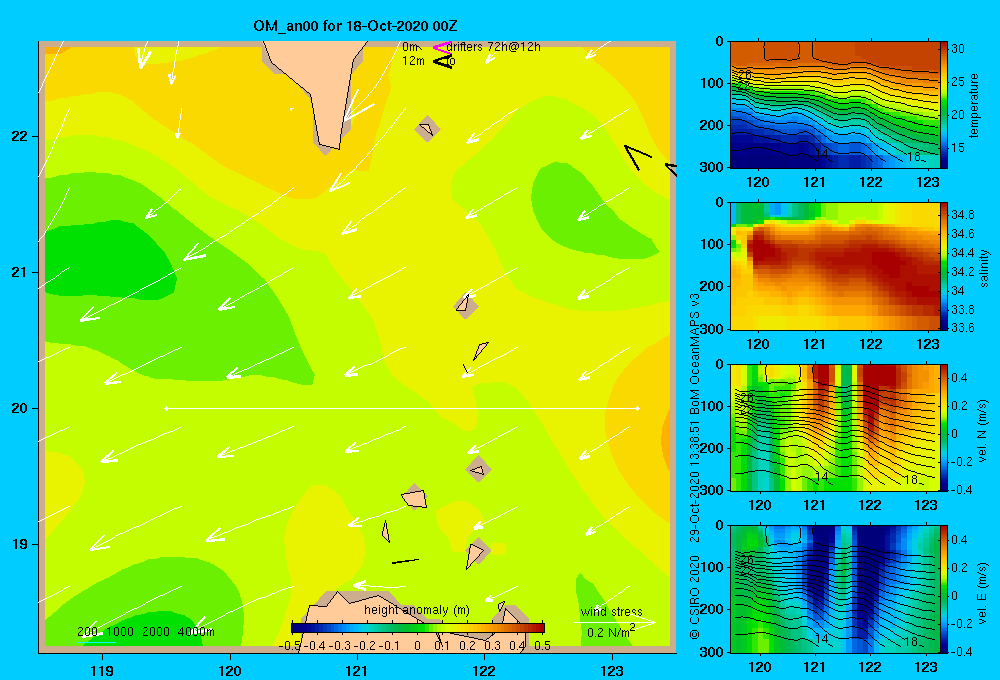The height and width of the screenshot is (680, 1000).
Task: Open the salinity cross-section panel
Action: click(834, 266)
